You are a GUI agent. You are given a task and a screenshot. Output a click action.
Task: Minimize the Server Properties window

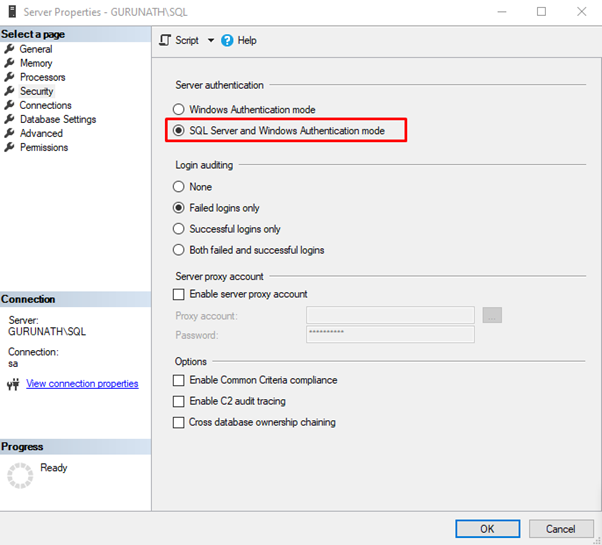(502, 12)
